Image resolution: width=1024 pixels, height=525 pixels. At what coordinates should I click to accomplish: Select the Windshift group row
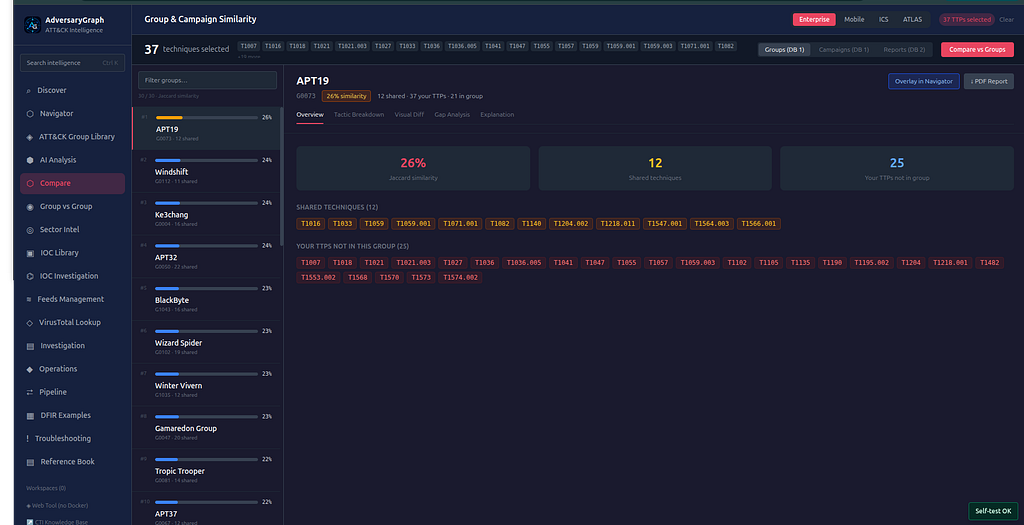click(206, 171)
